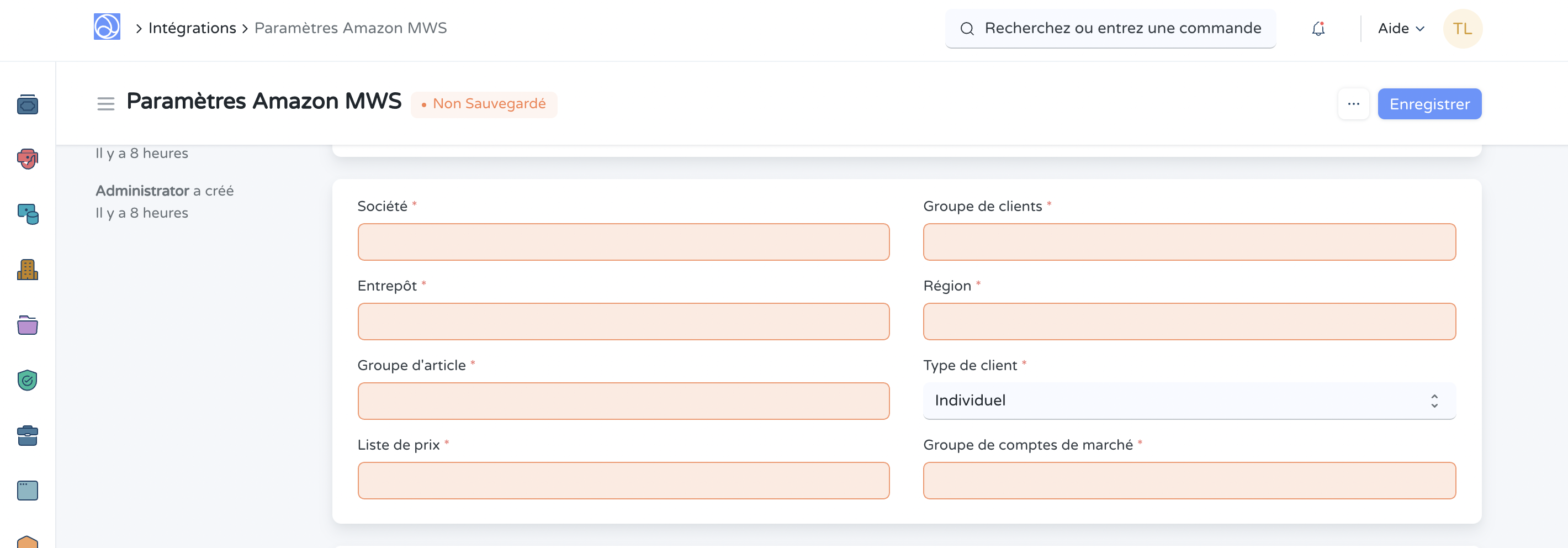The height and width of the screenshot is (548, 1568).
Task: Open the briefcase icon in sidebar
Action: point(28,435)
